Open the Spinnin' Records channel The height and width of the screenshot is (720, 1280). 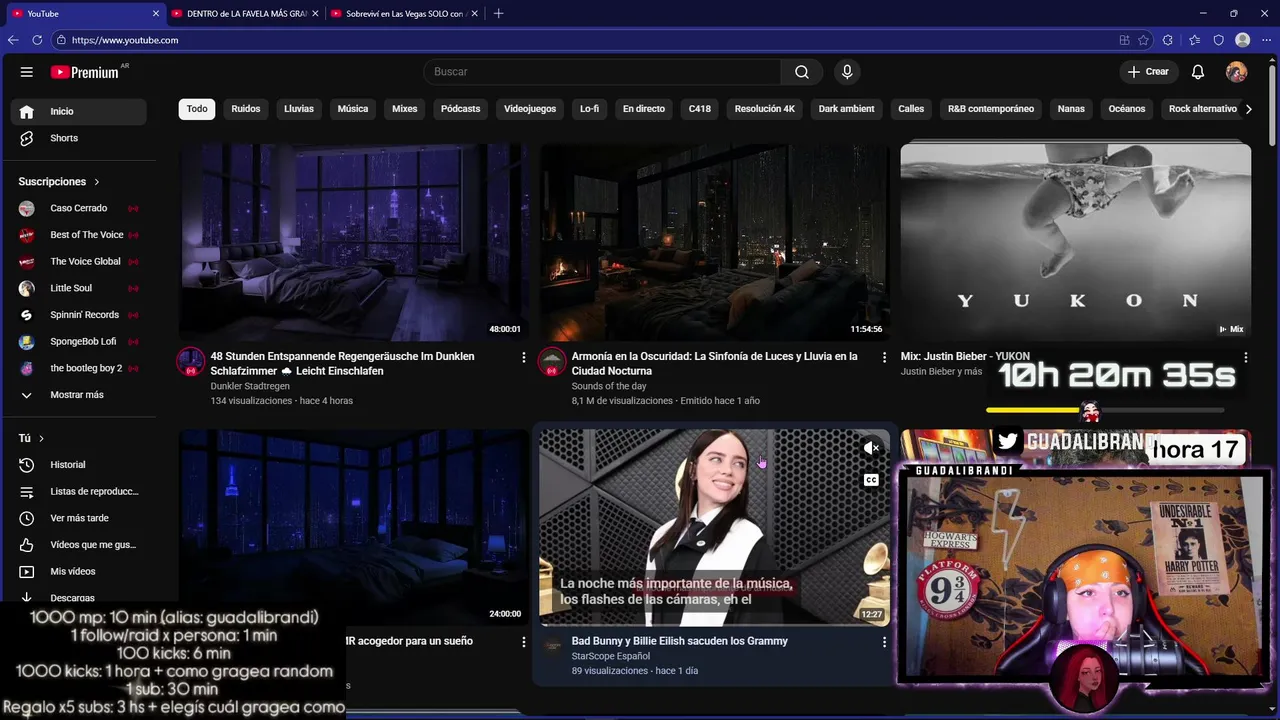click(79, 315)
